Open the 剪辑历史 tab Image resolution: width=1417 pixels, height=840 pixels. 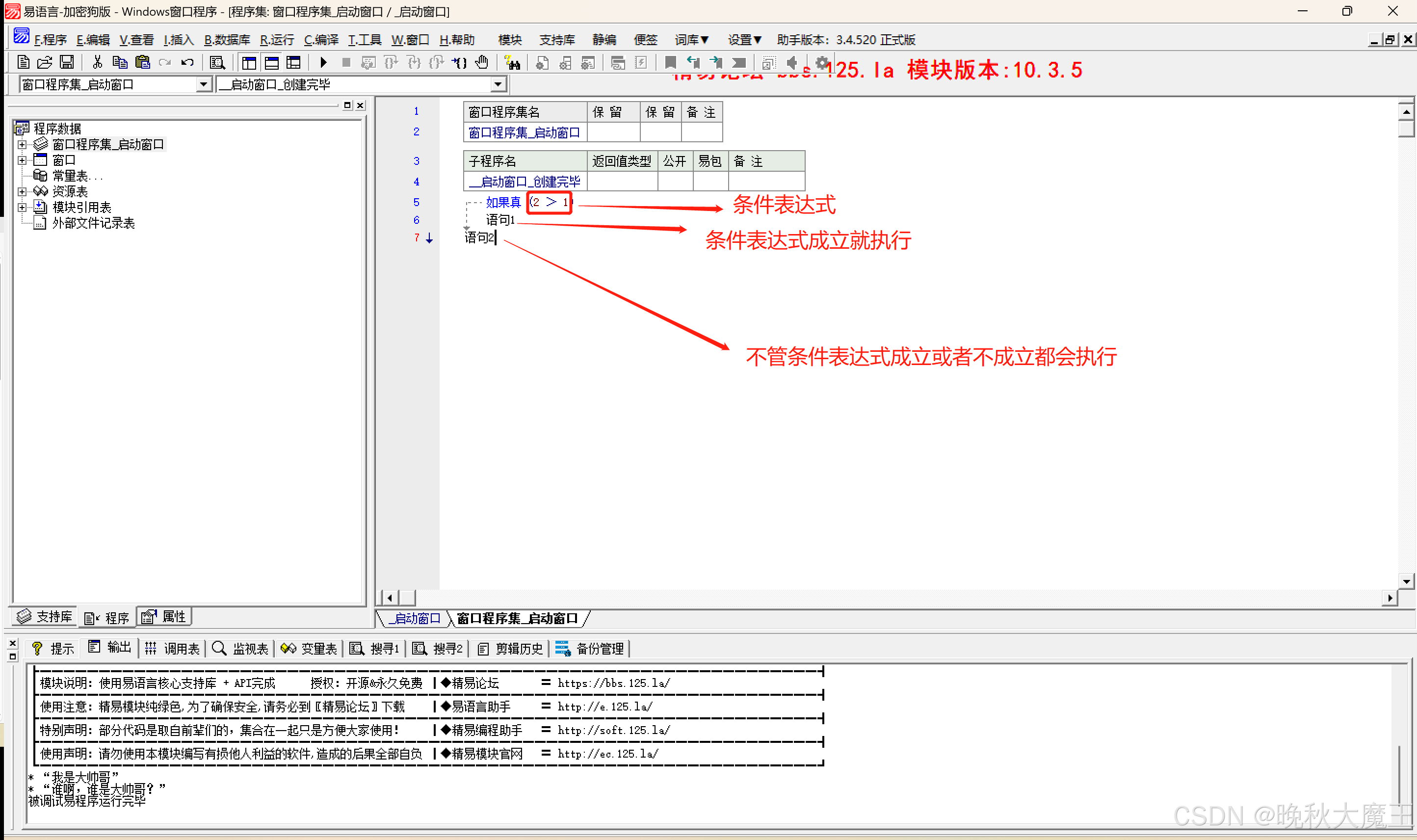[x=510, y=649]
